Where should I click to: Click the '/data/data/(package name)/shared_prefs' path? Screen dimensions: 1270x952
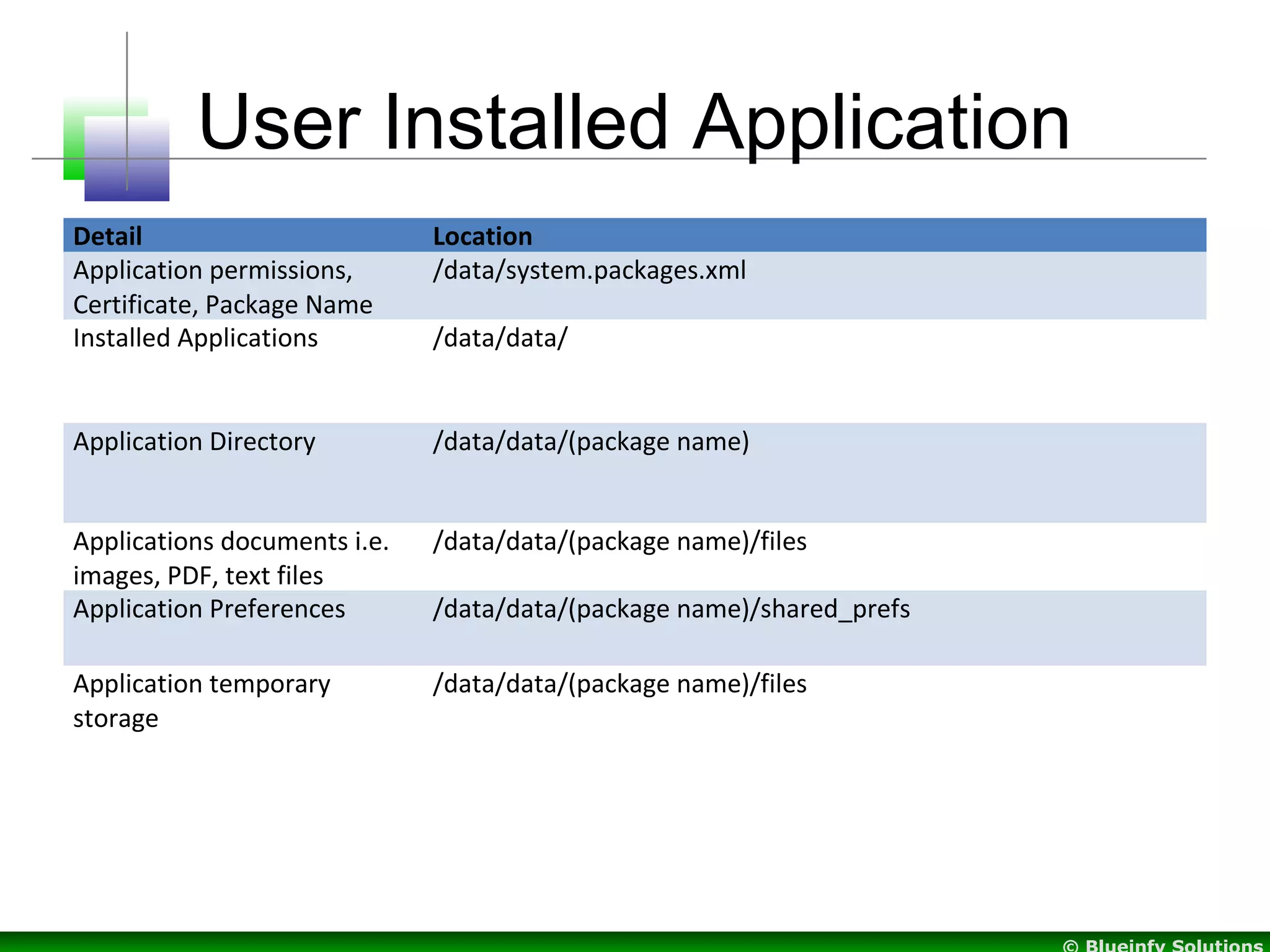tap(671, 609)
